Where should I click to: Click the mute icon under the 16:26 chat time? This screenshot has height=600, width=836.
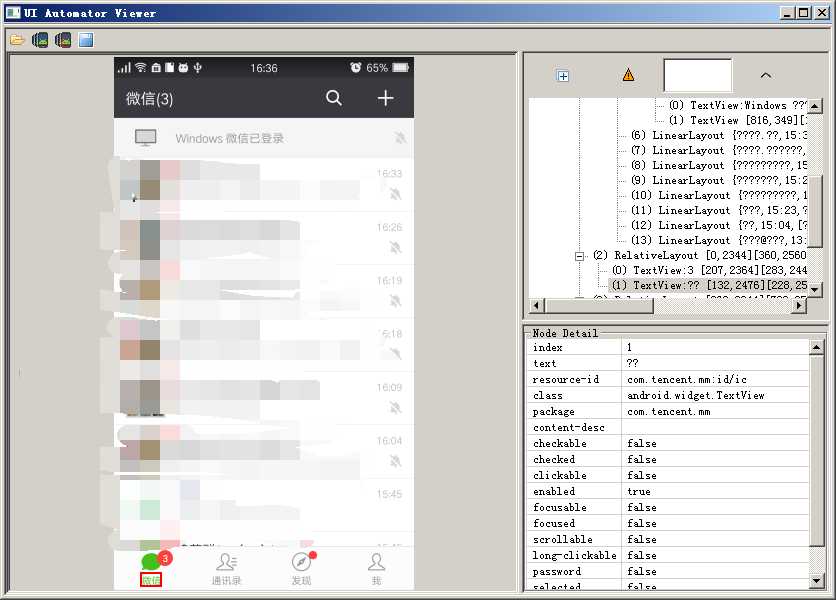pyautogui.click(x=395, y=247)
